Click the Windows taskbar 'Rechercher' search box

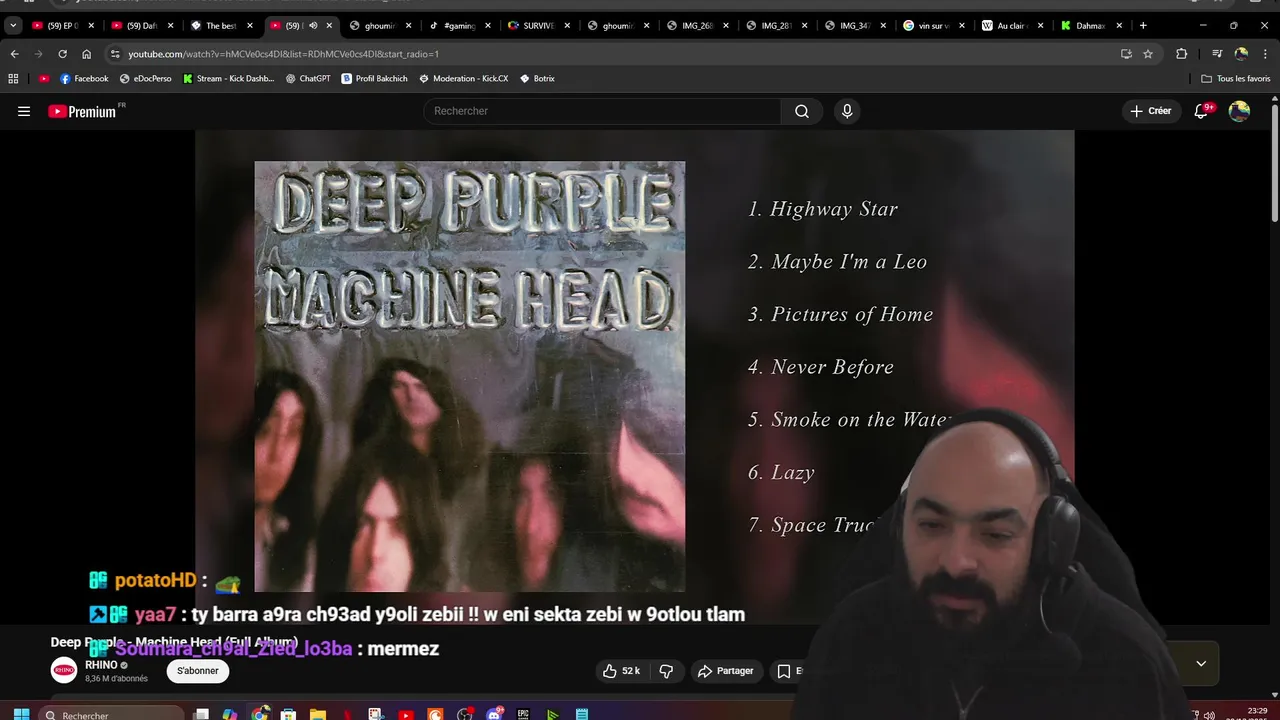(112, 714)
